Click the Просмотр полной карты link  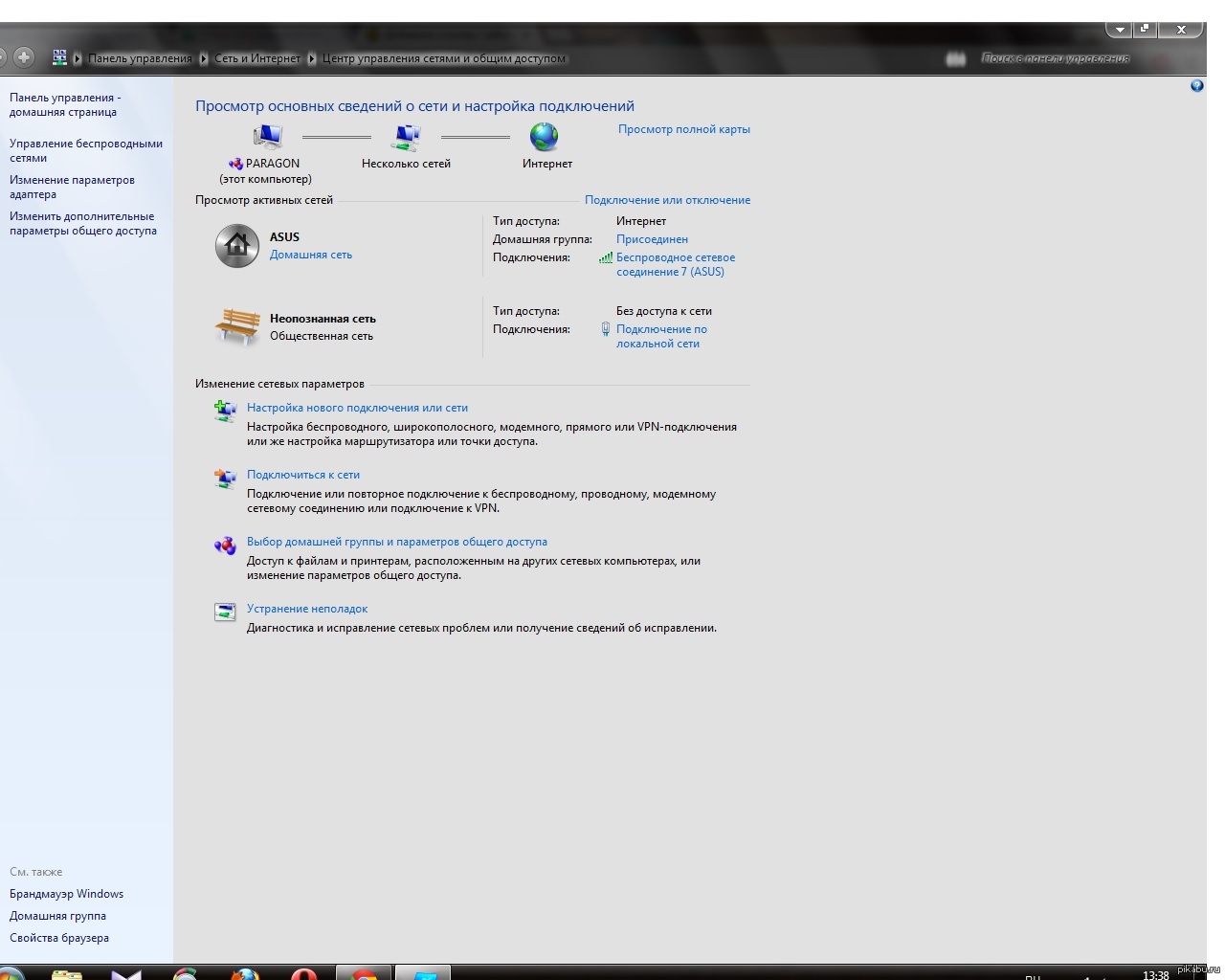pos(683,129)
